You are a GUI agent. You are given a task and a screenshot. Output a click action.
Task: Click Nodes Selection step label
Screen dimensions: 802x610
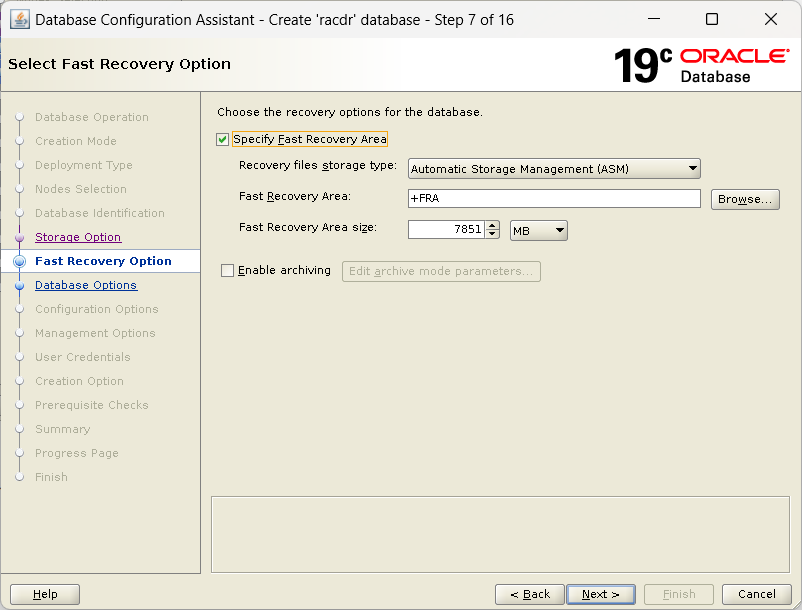click(81, 189)
